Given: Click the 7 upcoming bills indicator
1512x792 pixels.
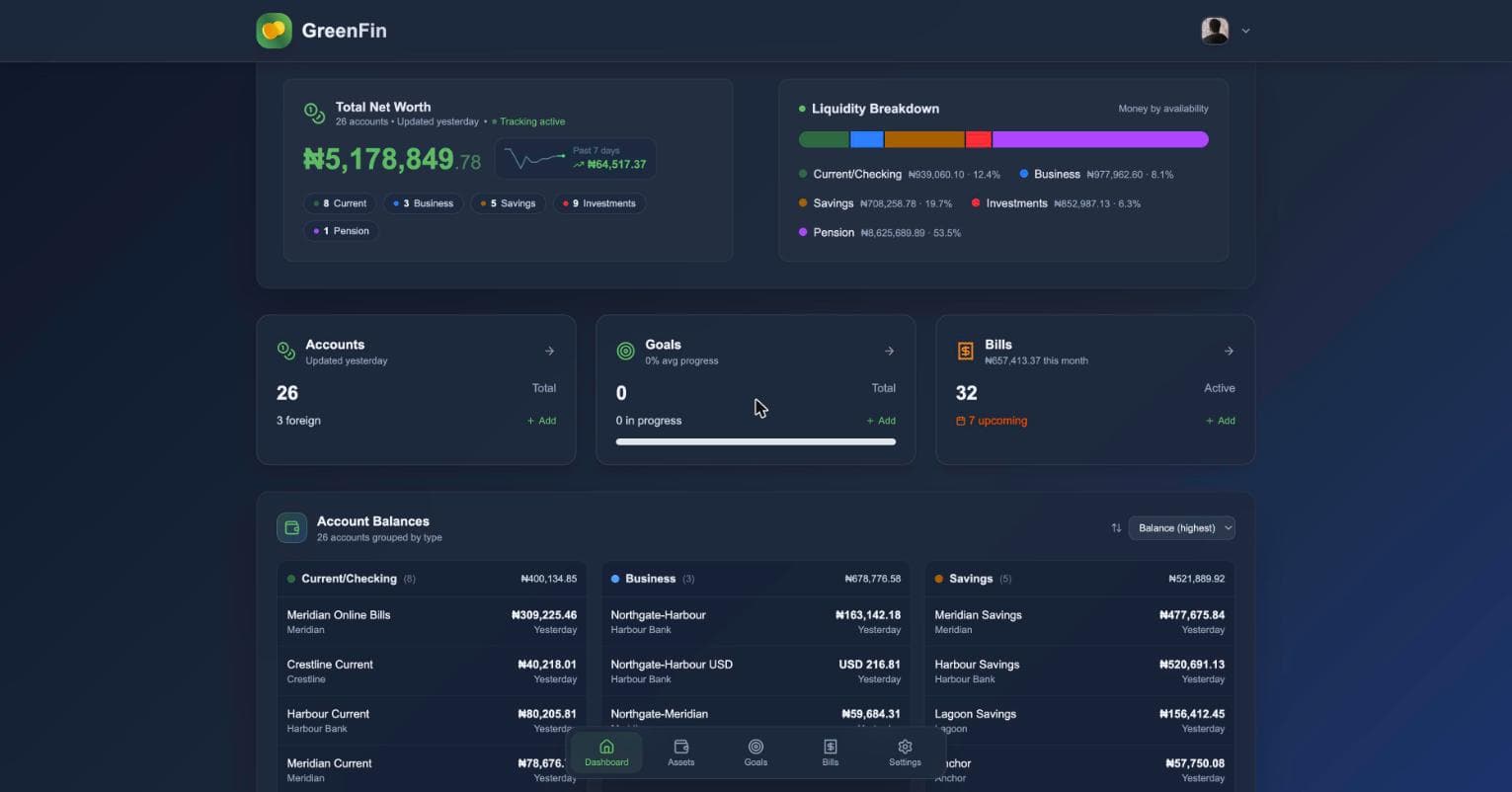Looking at the screenshot, I should tap(992, 421).
